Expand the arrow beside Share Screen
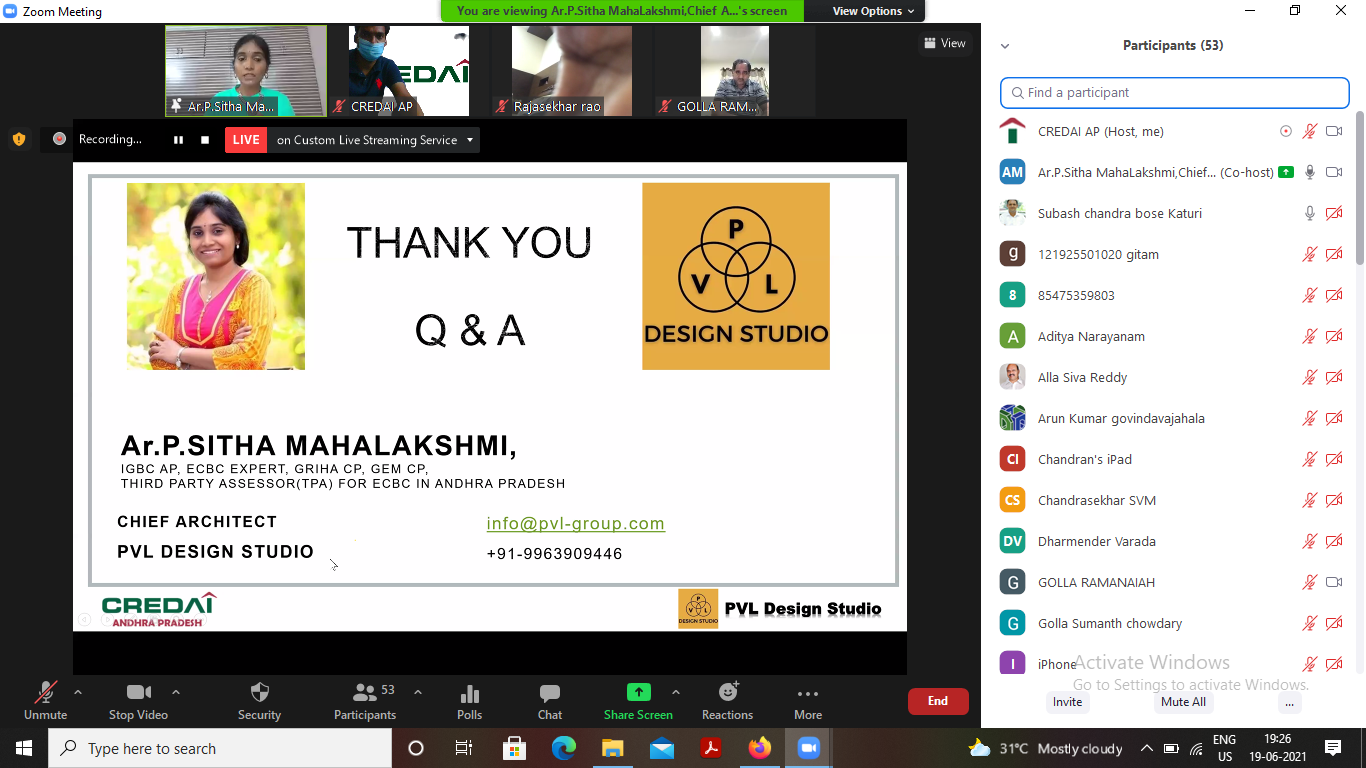This screenshot has height=768, width=1366. click(x=676, y=692)
